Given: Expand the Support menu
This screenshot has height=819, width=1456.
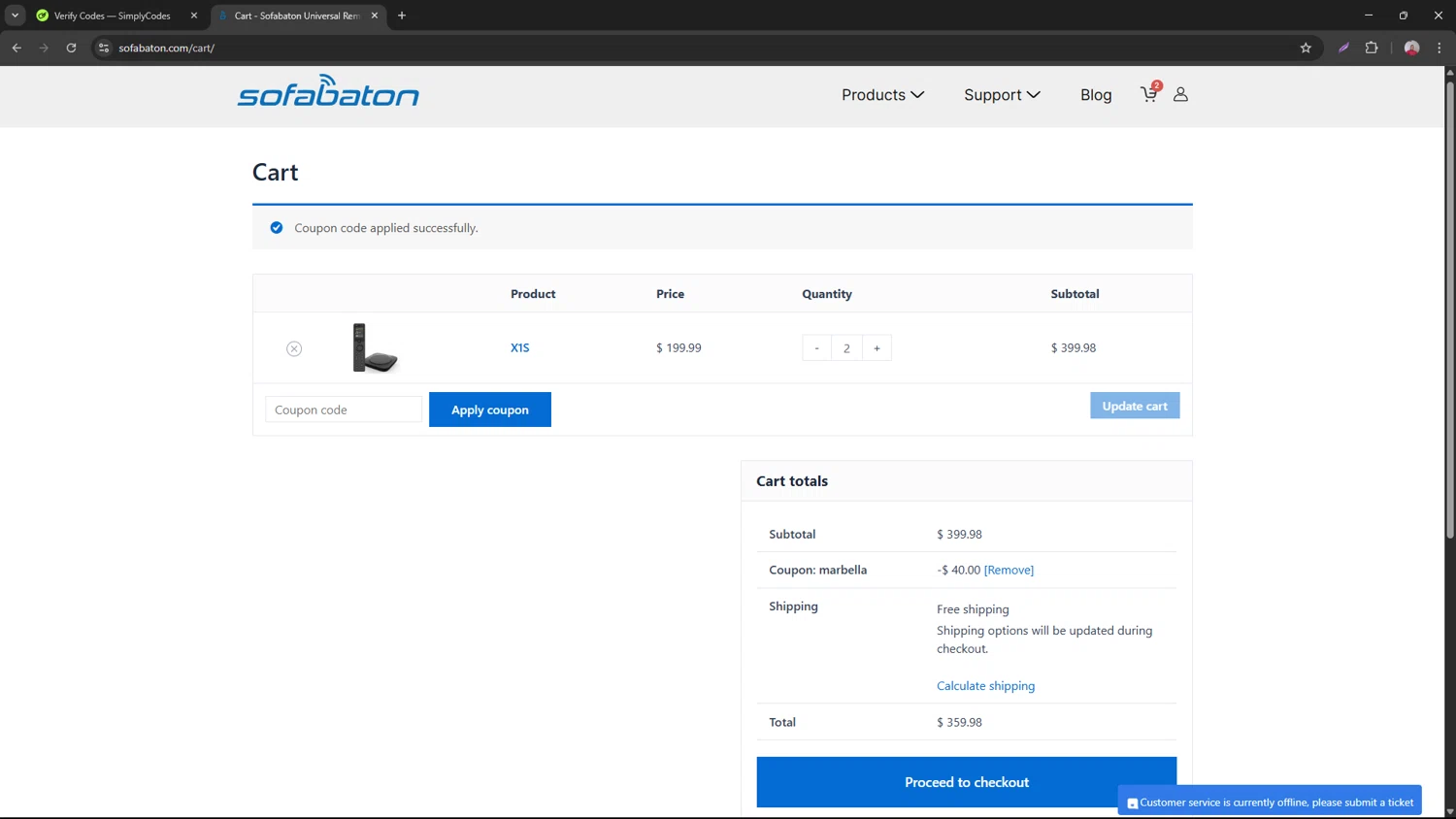Looking at the screenshot, I should tap(1002, 94).
